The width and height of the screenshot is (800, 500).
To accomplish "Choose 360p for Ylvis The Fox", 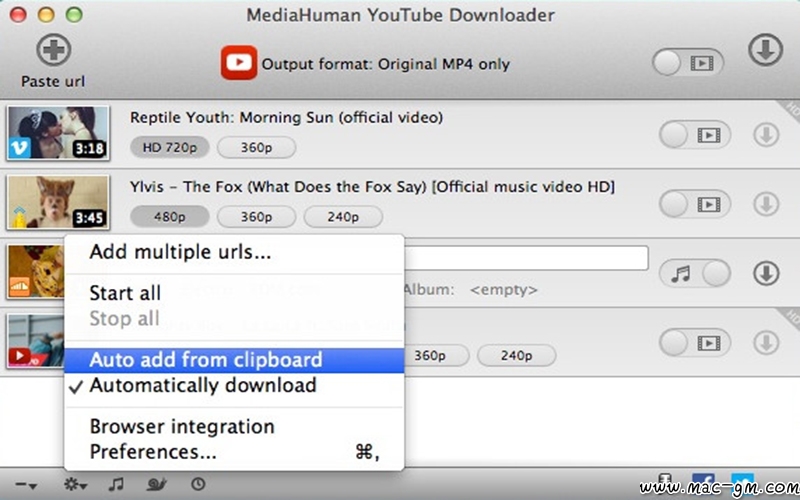I will pyautogui.click(x=256, y=217).
